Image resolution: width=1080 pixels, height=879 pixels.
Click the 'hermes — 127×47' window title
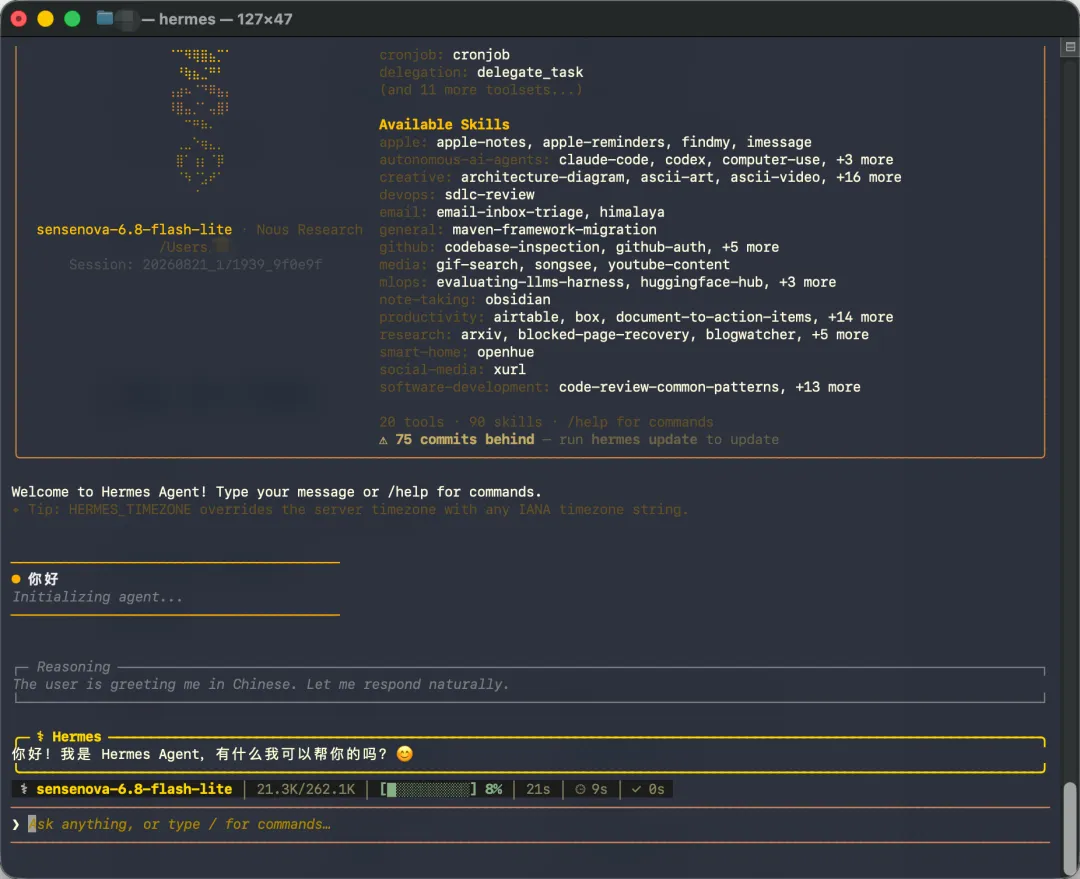coord(225,19)
